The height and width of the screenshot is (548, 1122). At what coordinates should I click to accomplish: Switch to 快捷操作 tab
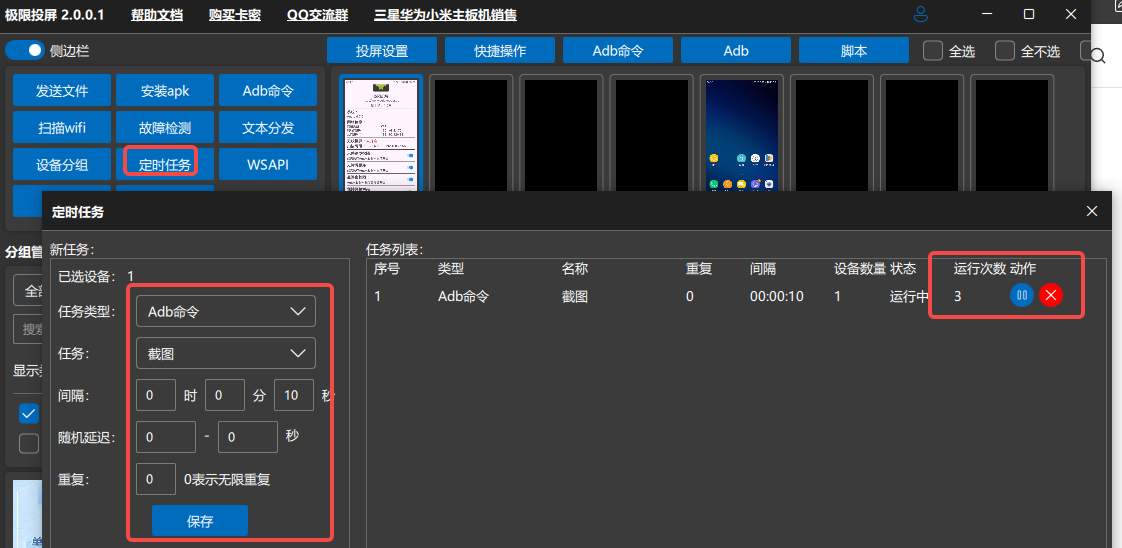(x=500, y=51)
